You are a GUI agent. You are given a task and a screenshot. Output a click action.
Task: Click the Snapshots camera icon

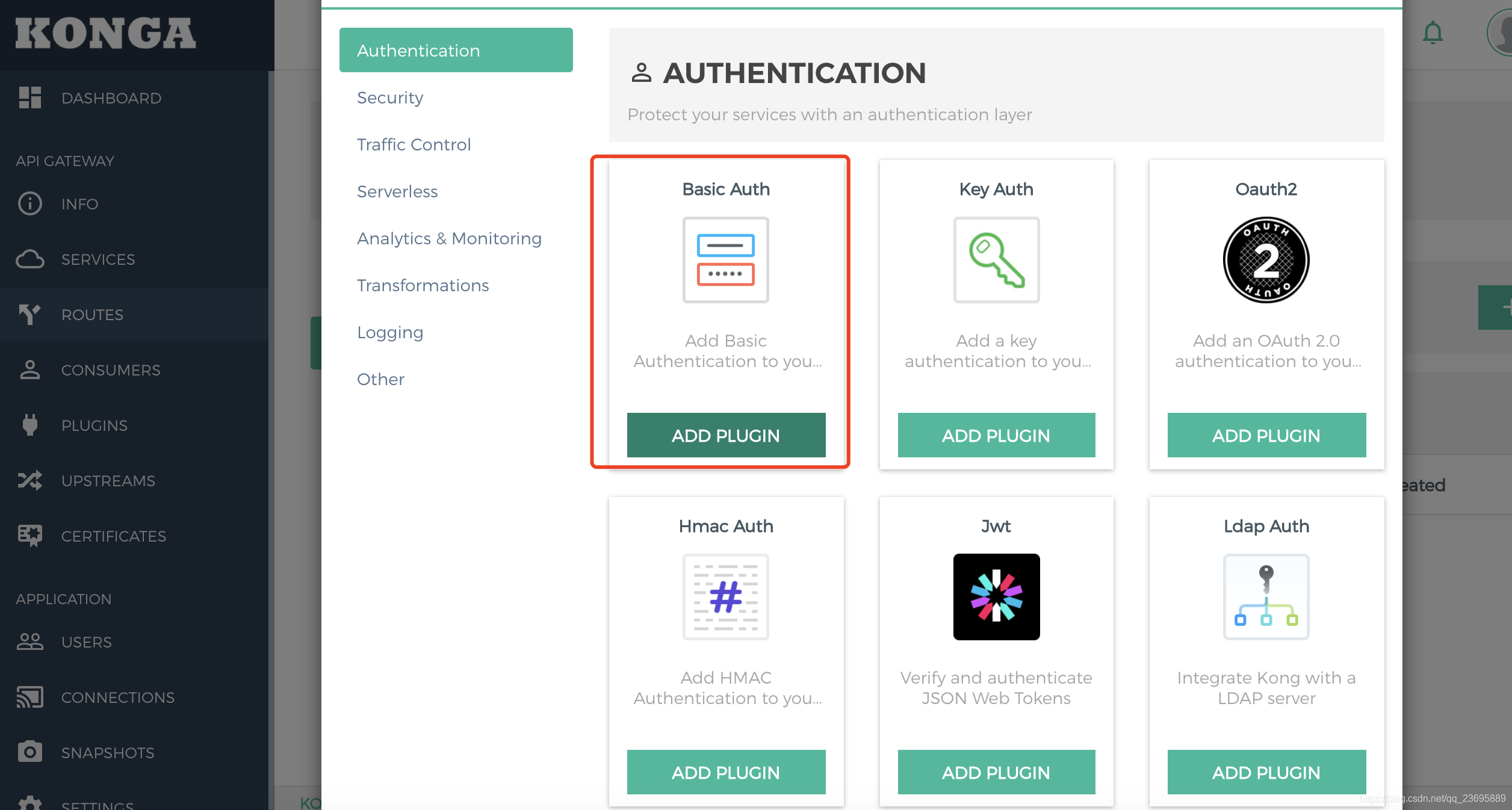tap(29, 752)
